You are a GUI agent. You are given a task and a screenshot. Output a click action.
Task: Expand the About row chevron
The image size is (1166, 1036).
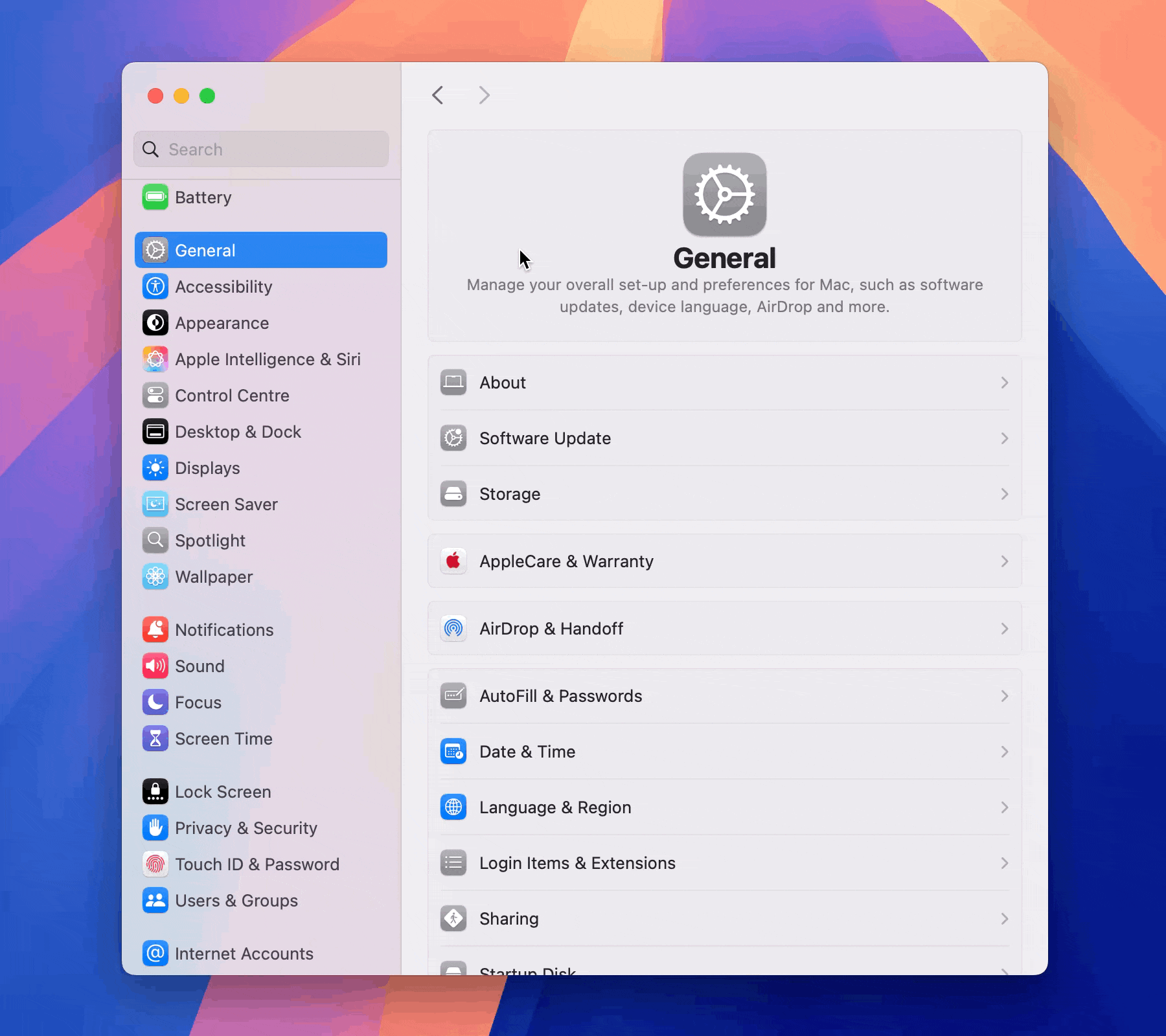click(x=1005, y=383)
